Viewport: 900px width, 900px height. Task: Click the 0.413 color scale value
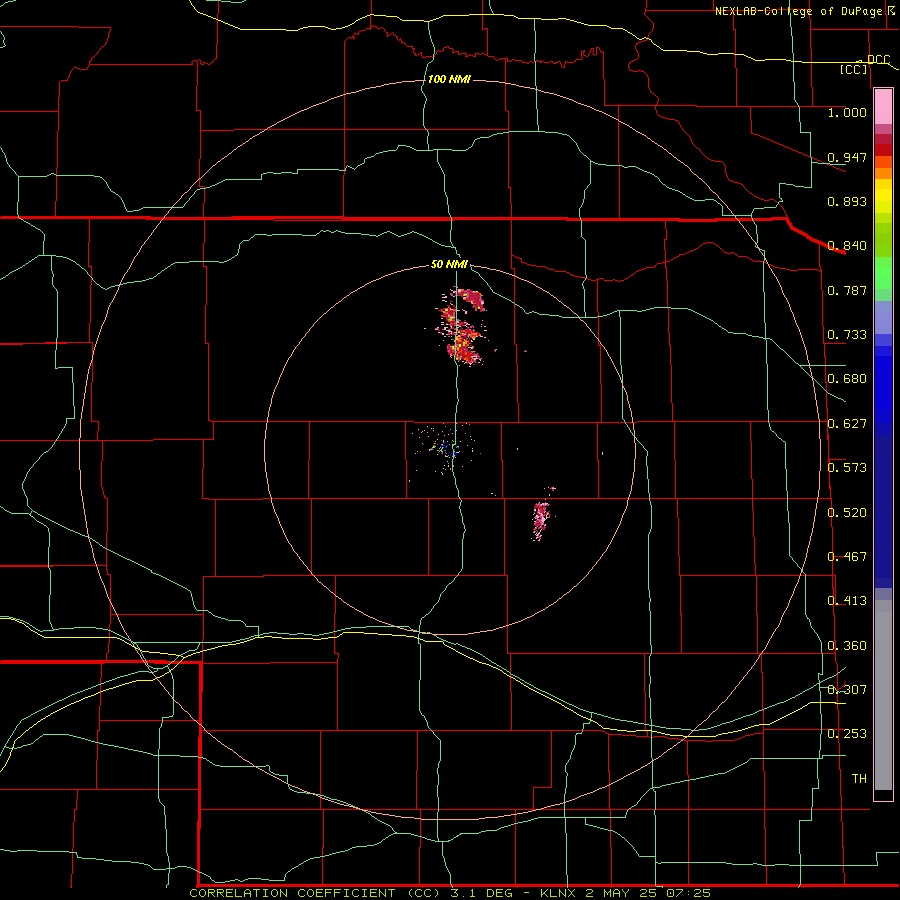point(847,601)
